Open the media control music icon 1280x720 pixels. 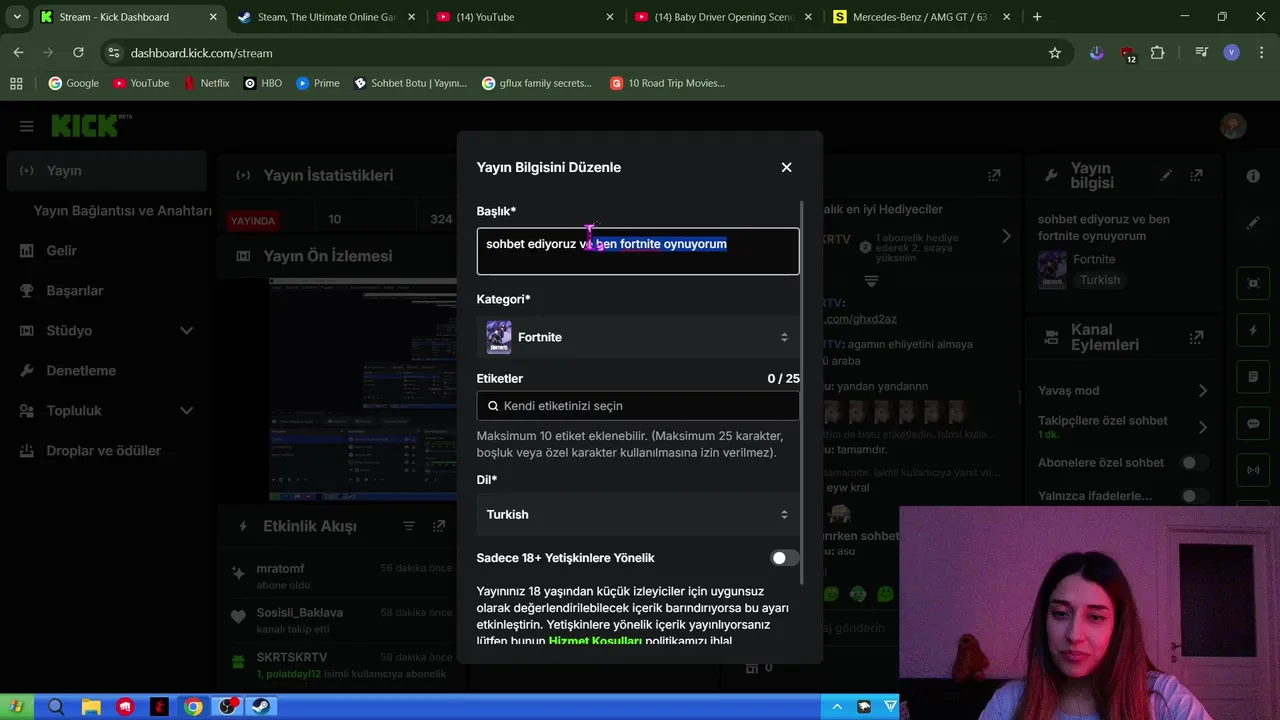pos(1202,53)
